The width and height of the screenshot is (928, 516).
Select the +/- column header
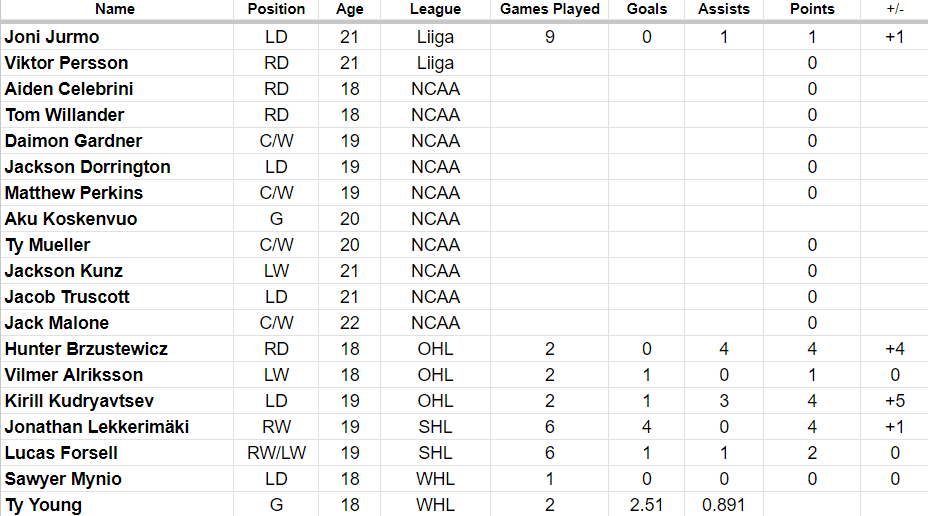[894, 9]
